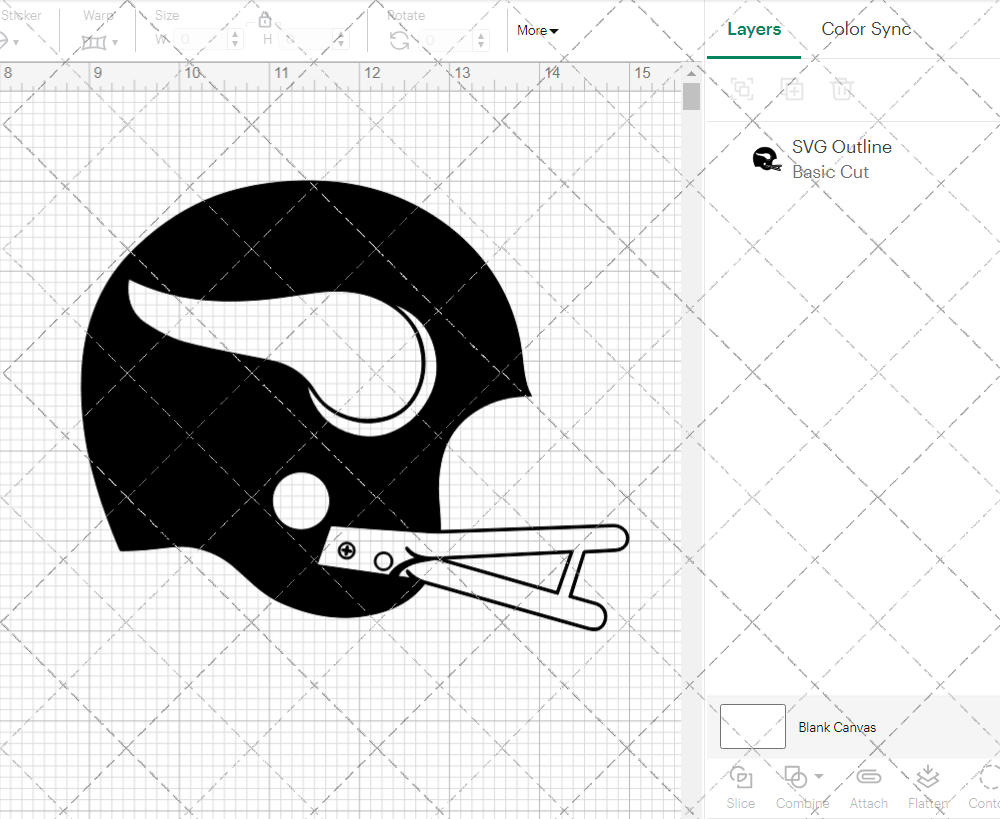1000x819 pixels.
Task: Open the More dropdown menu
Action: 538,30
